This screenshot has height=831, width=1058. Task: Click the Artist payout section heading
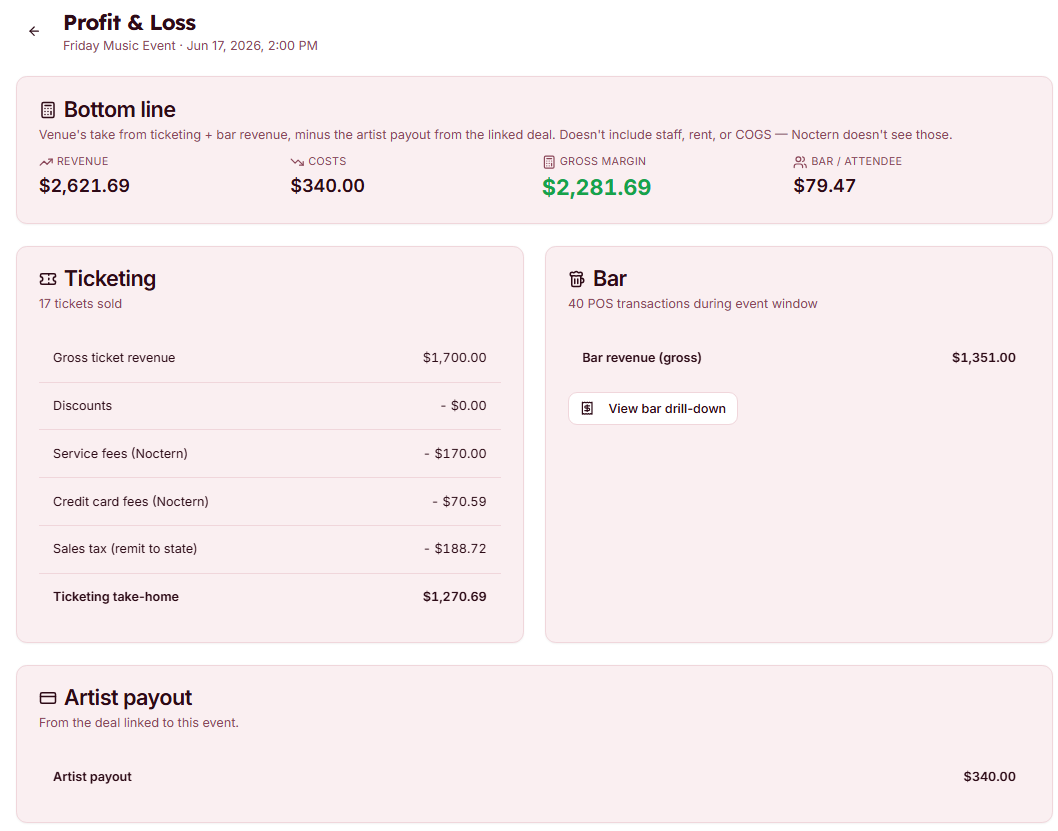[x=128, y=697]
